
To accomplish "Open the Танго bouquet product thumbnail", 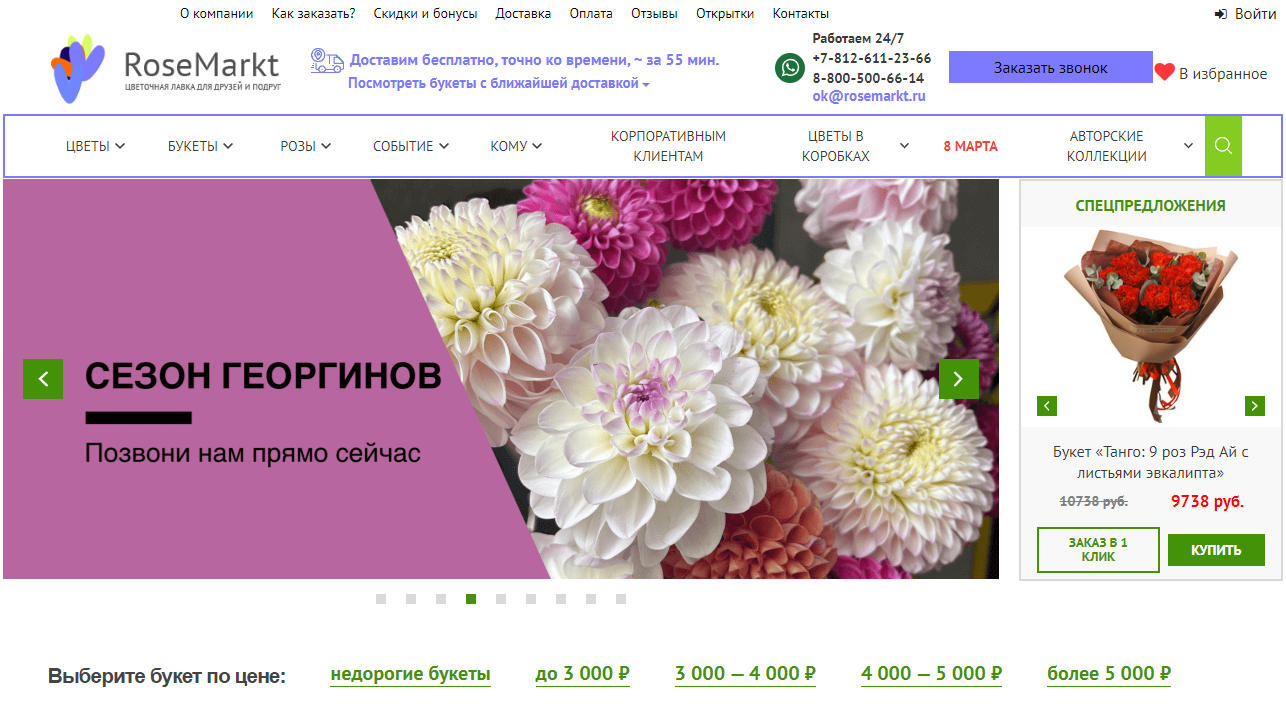I will coord(1150,325).
